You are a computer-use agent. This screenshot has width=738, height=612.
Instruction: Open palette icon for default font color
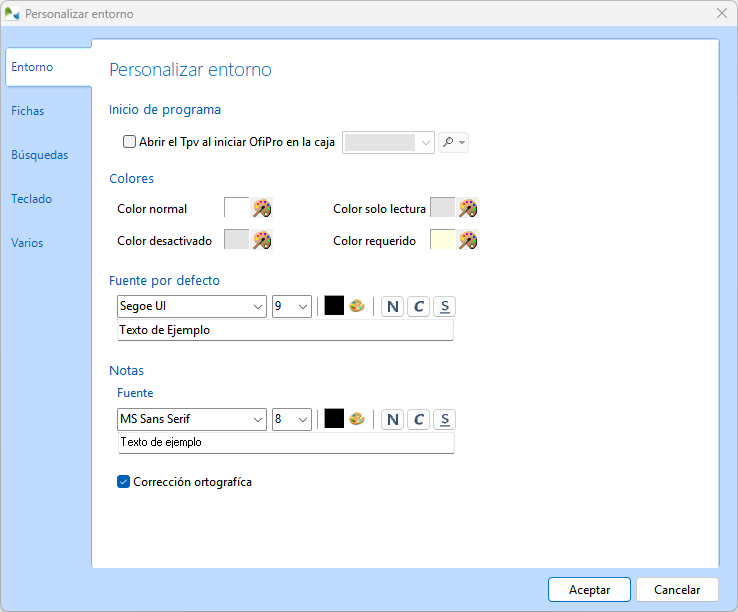click(357, 306)
